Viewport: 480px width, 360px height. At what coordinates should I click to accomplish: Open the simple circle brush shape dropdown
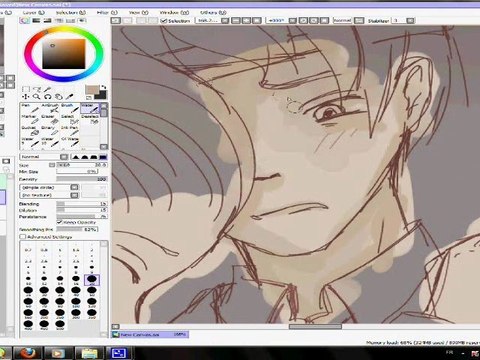[49, 187]
